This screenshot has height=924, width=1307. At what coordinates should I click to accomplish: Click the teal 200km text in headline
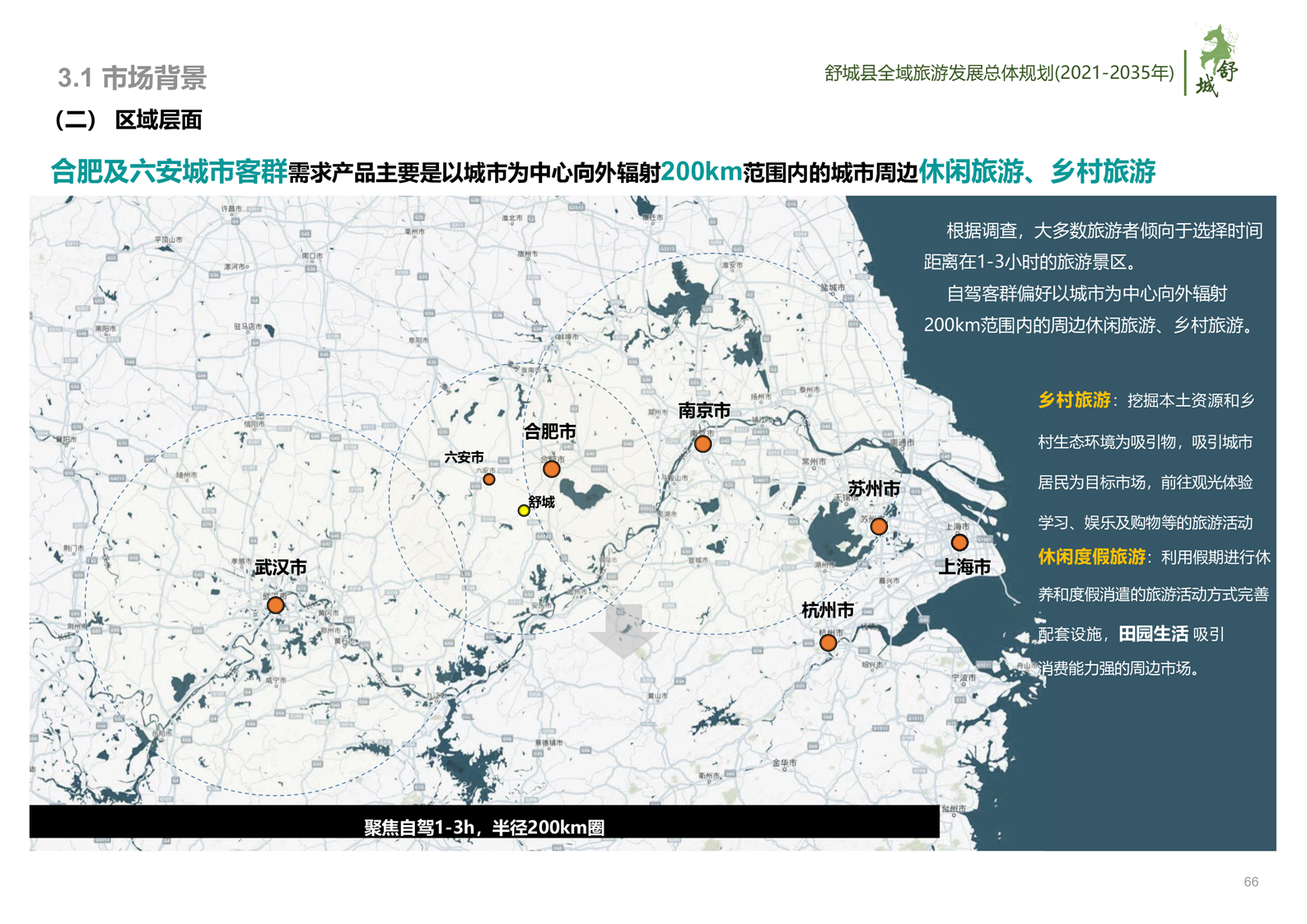click(x=701, y=171)
